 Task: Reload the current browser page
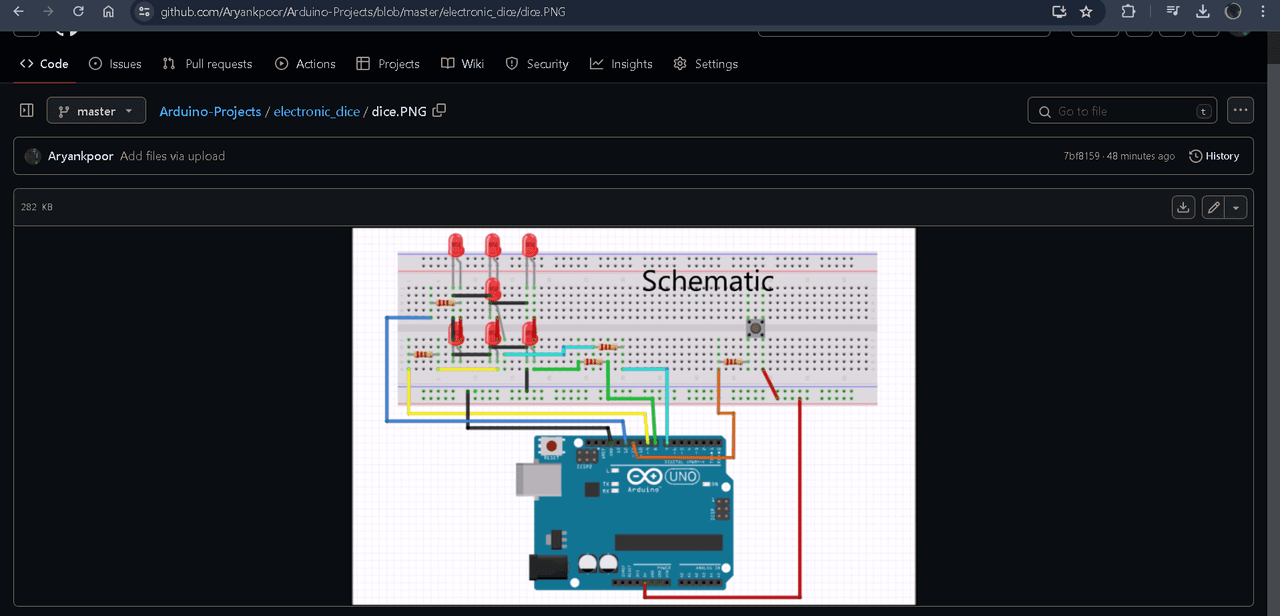tap(78, 12)
